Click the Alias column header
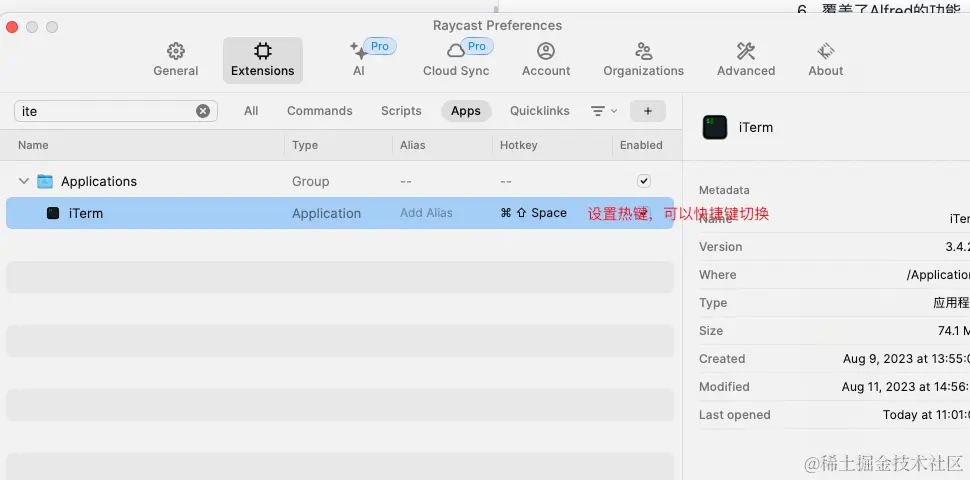 pyautogui.click(x=413, y=145)
